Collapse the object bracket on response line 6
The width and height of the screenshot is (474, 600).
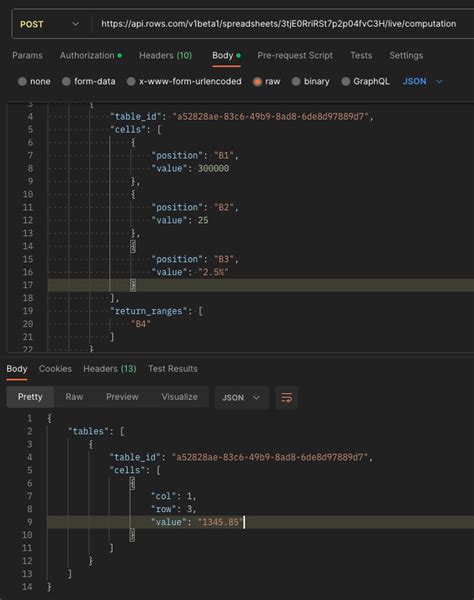coord(132,483)
